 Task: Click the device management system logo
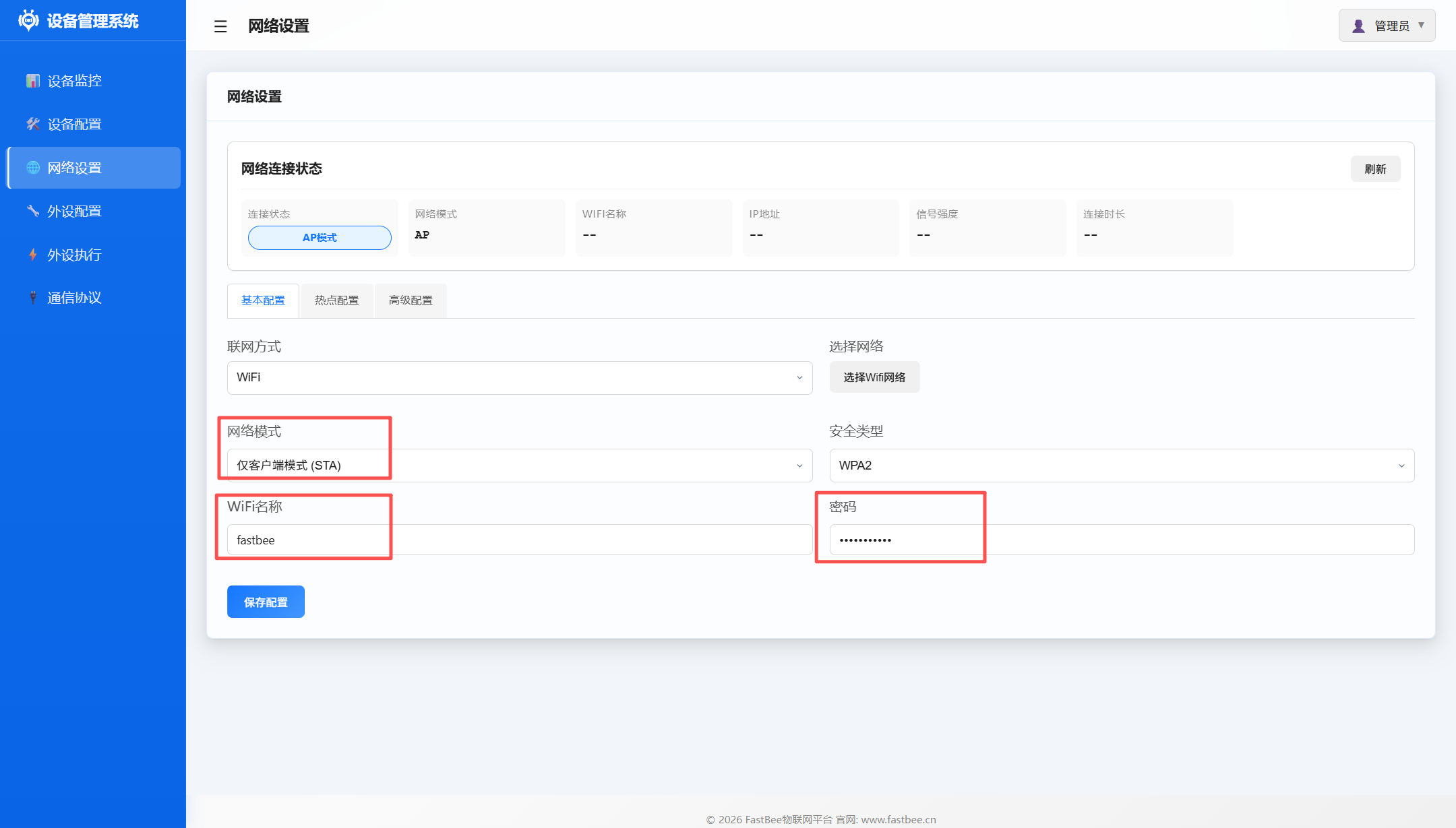point(28,20)
